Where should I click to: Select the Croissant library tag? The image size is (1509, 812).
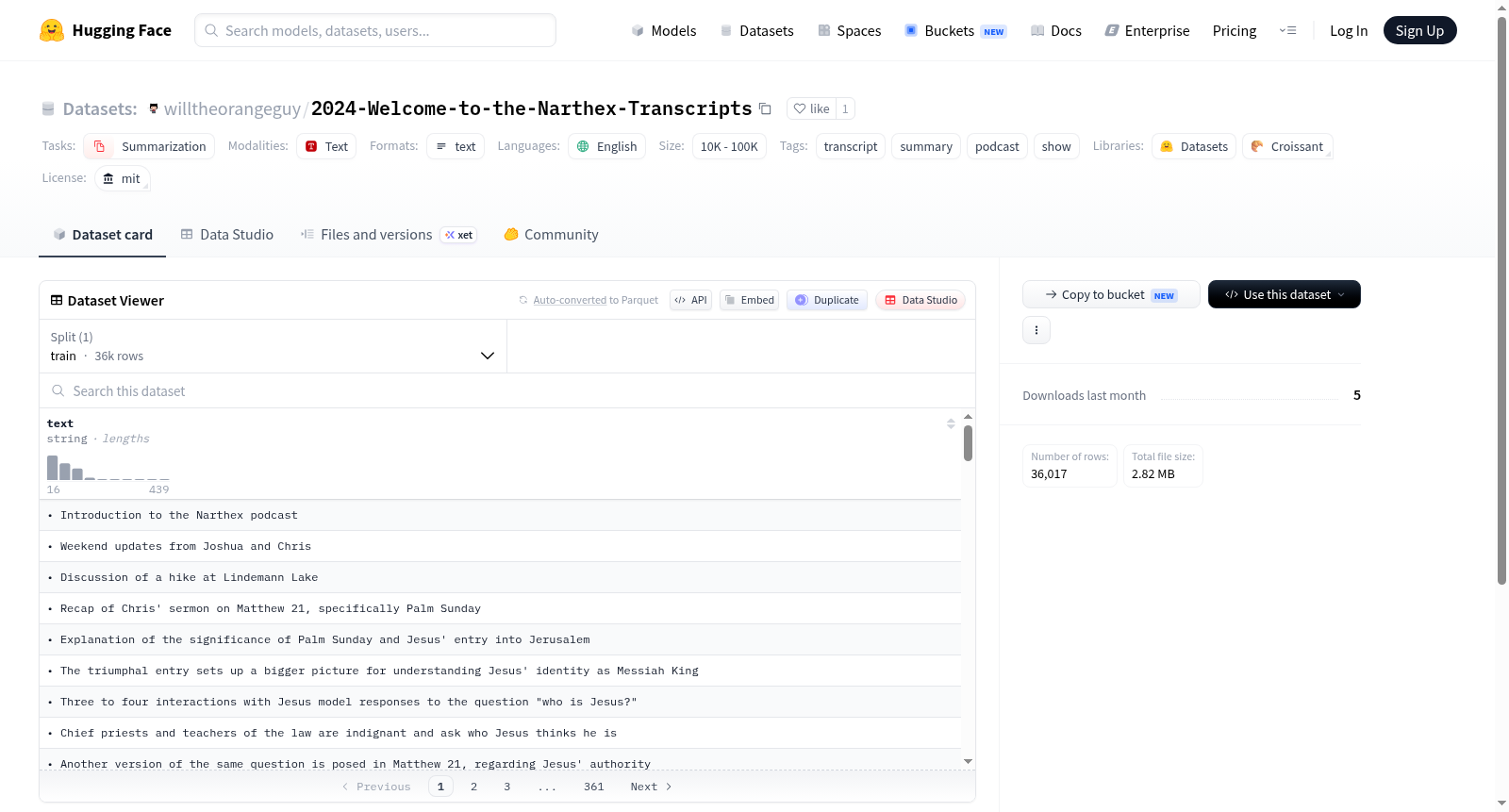1287,146
